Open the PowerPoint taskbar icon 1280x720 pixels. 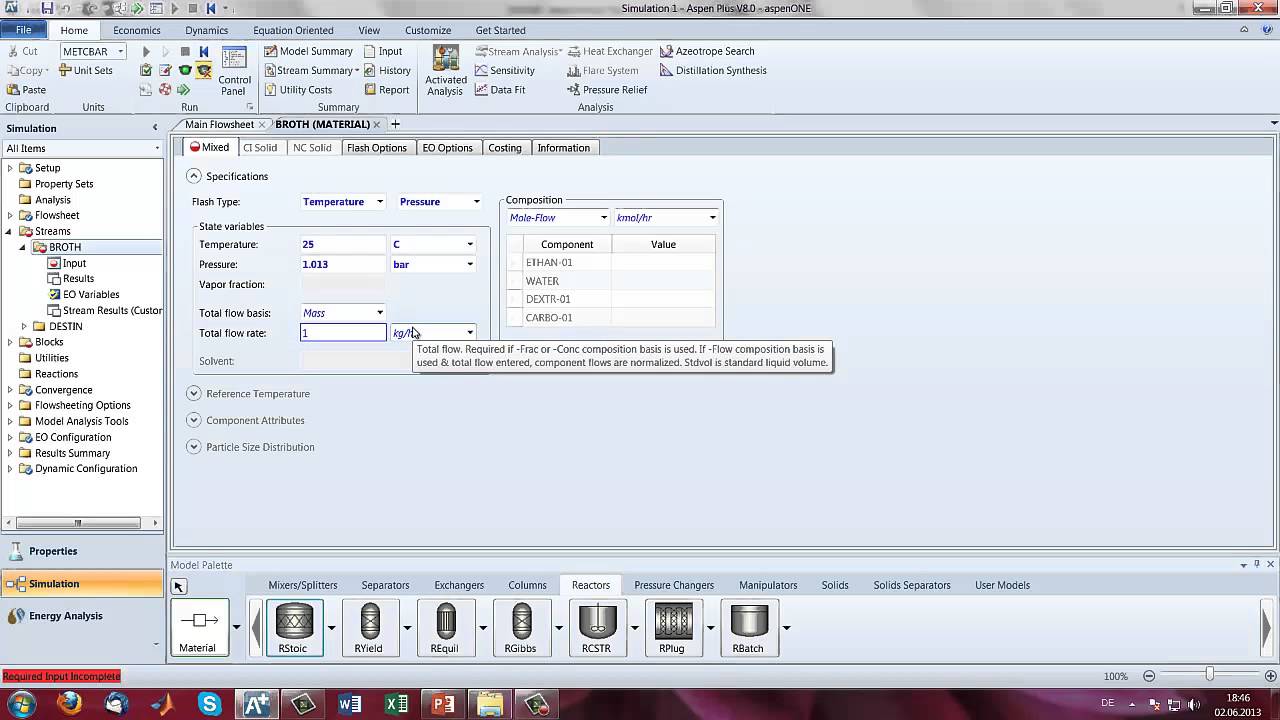tap(443, 704)
